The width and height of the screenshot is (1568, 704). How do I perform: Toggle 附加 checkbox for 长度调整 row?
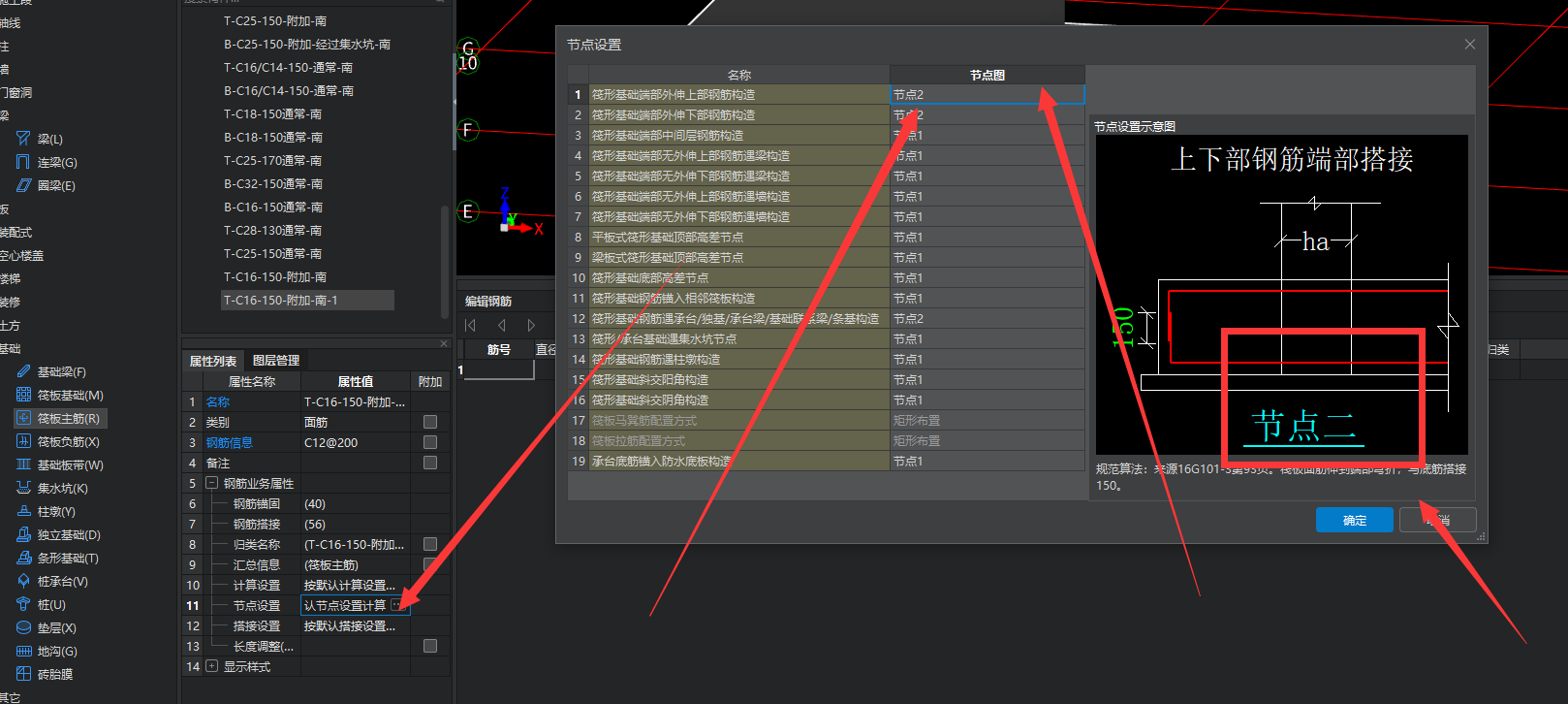(x=430, y=646)
